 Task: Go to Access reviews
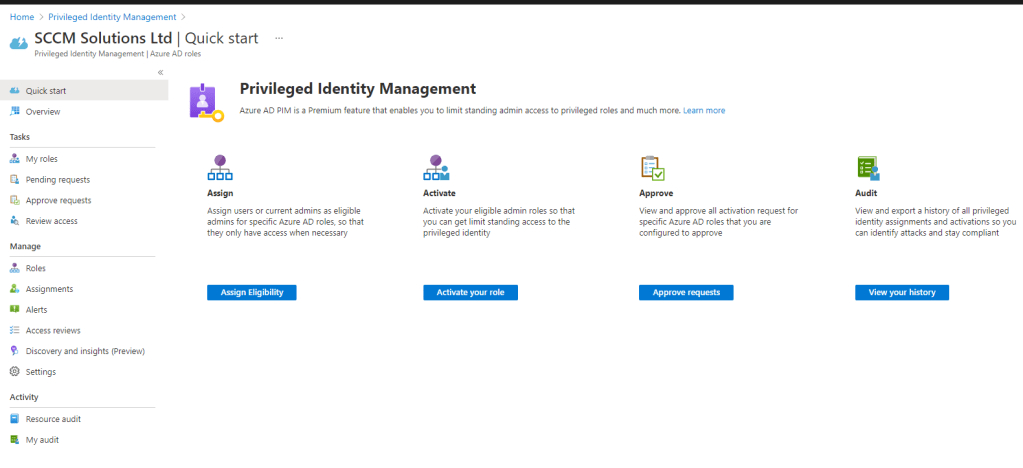(53, 330)
